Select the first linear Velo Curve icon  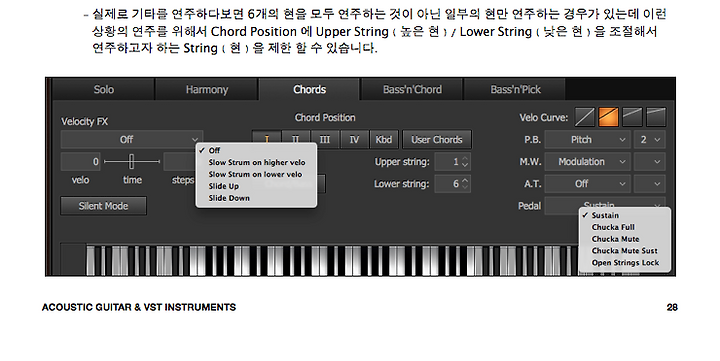[x=585, y=117]
